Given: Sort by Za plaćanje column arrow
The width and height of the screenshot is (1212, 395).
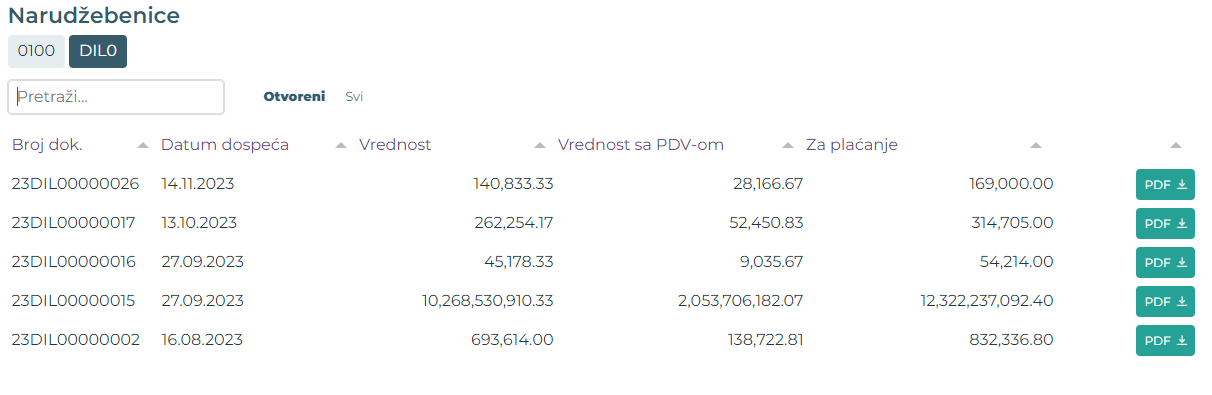Looking at the screenshot, I should pyautogui.click(x=1036, y=146).
